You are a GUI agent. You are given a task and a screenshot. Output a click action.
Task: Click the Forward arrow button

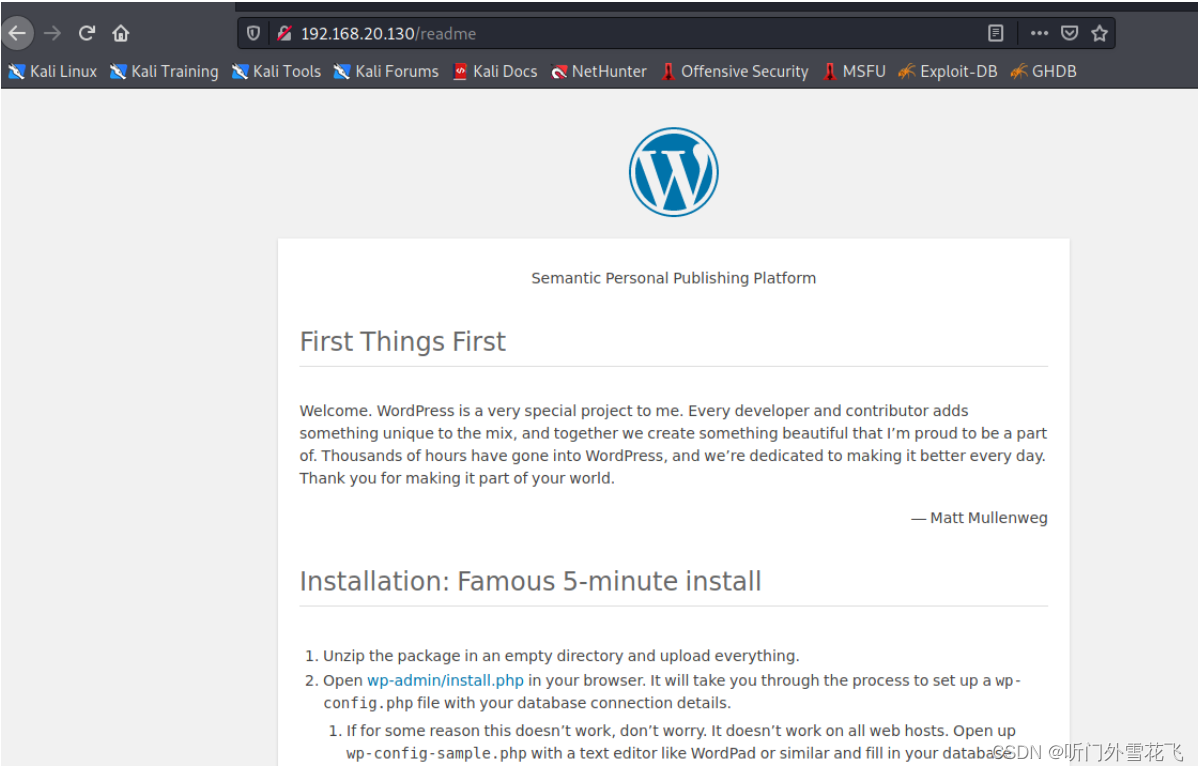pos(52,33)
